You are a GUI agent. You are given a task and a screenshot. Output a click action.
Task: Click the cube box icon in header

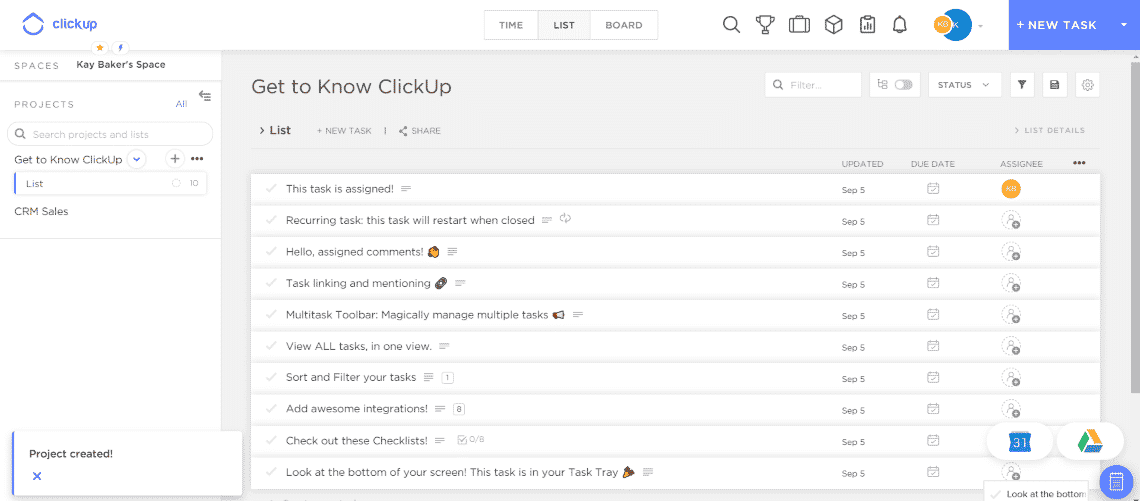point(833,25)
